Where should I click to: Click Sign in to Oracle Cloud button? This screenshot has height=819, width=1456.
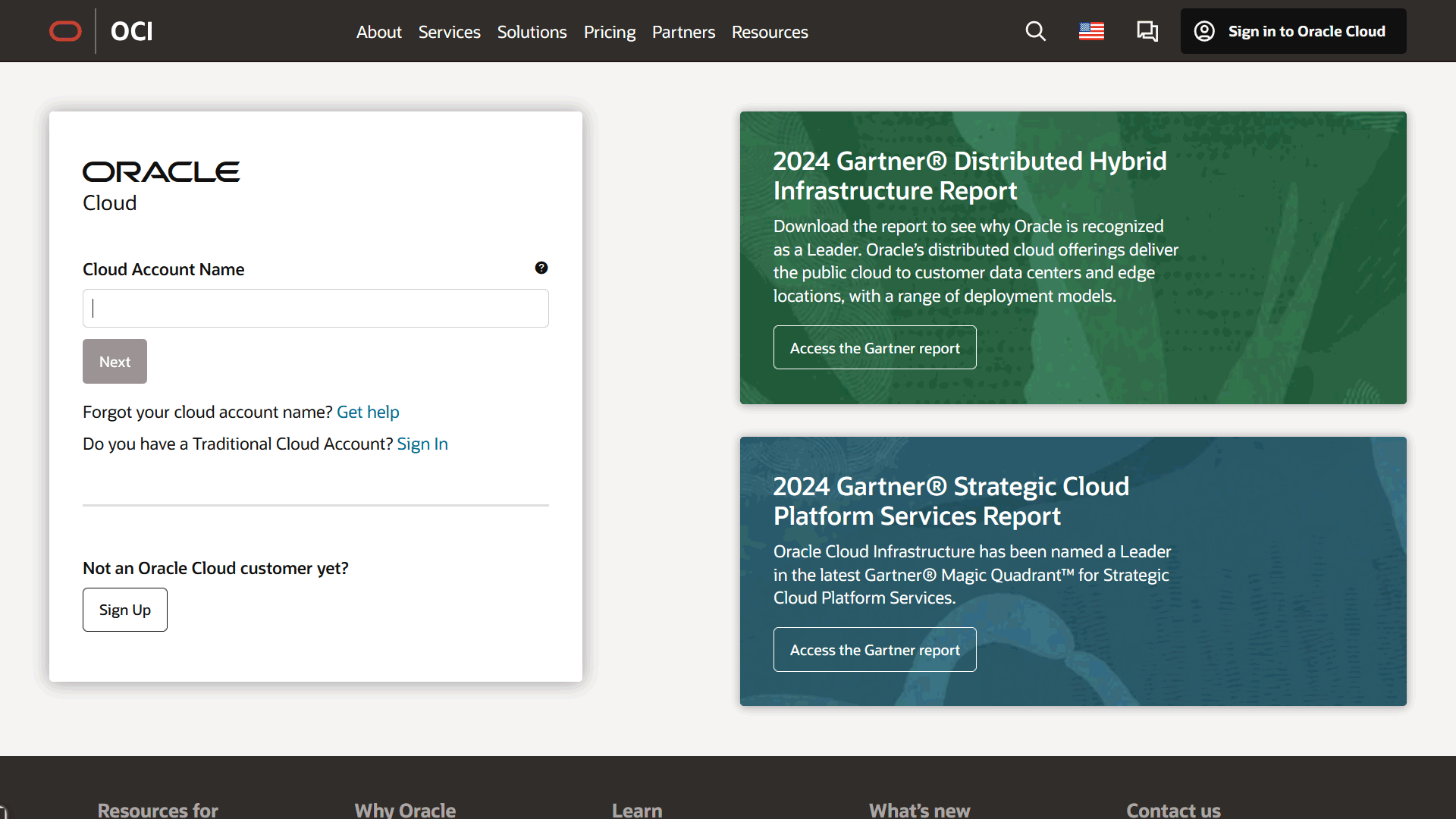[x=1293, y=31]
